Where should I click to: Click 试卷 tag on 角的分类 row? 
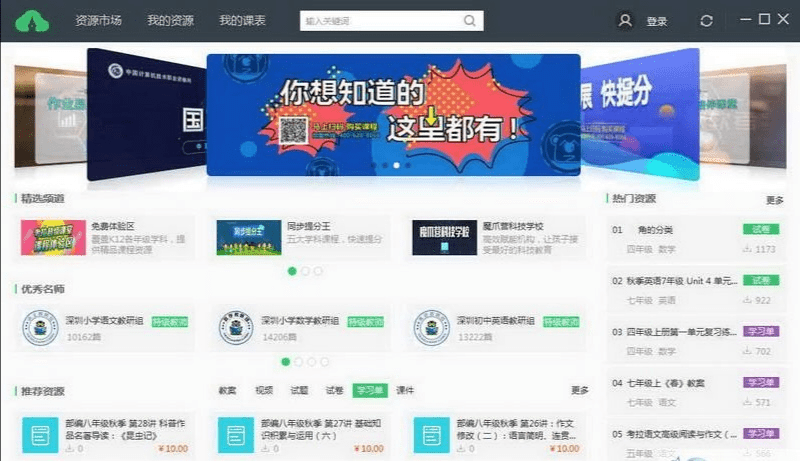(761, 229)
